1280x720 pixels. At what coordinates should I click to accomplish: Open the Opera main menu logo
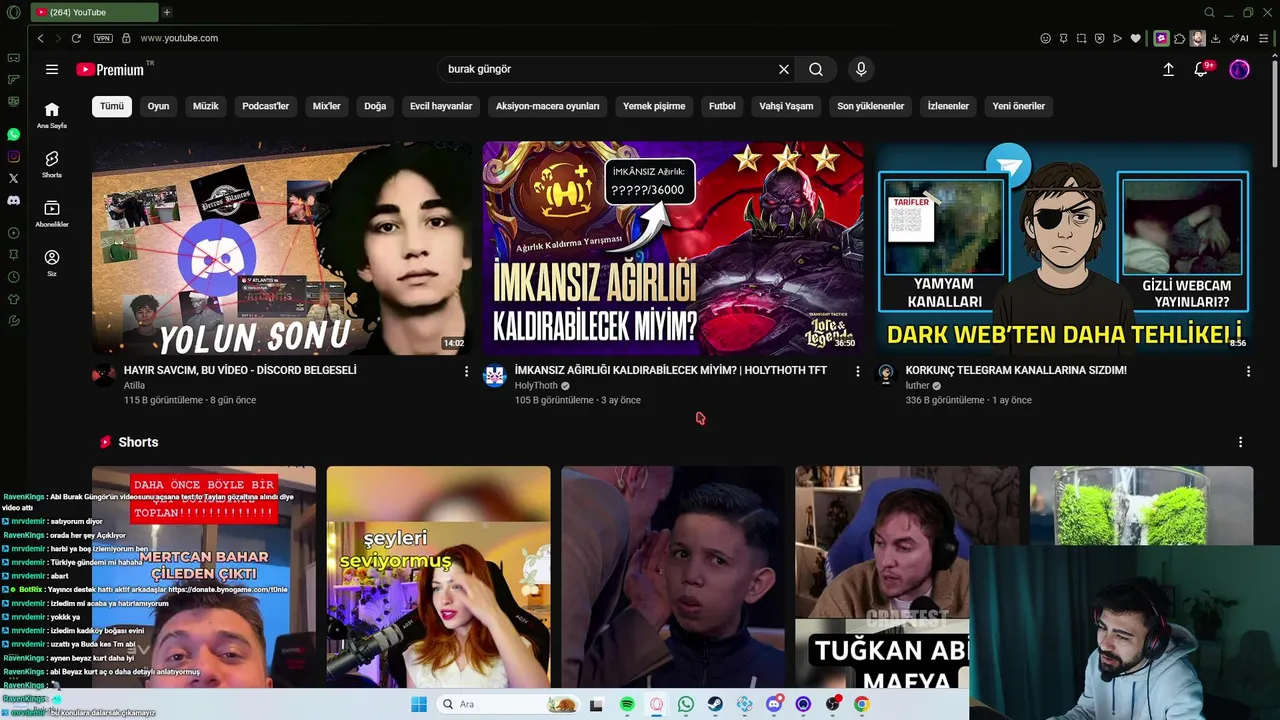[x=13, y=12]
